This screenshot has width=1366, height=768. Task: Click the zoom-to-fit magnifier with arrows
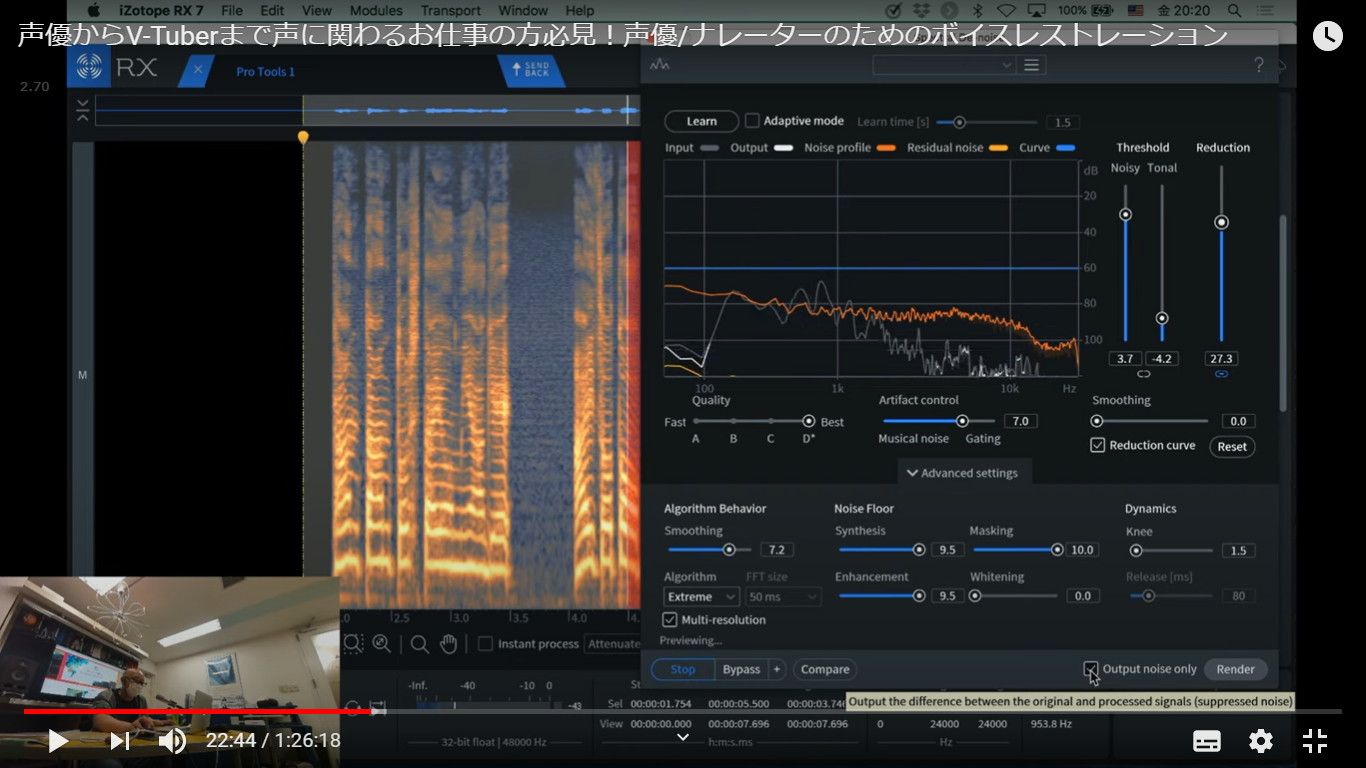coord(381,644)
